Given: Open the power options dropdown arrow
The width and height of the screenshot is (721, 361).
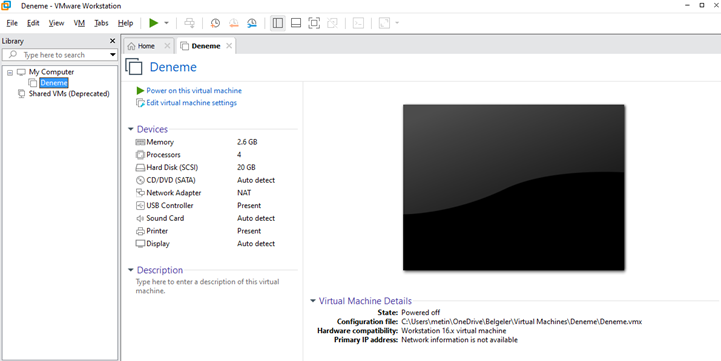Looking at the screenshot, I should click(x=166, y=23).
